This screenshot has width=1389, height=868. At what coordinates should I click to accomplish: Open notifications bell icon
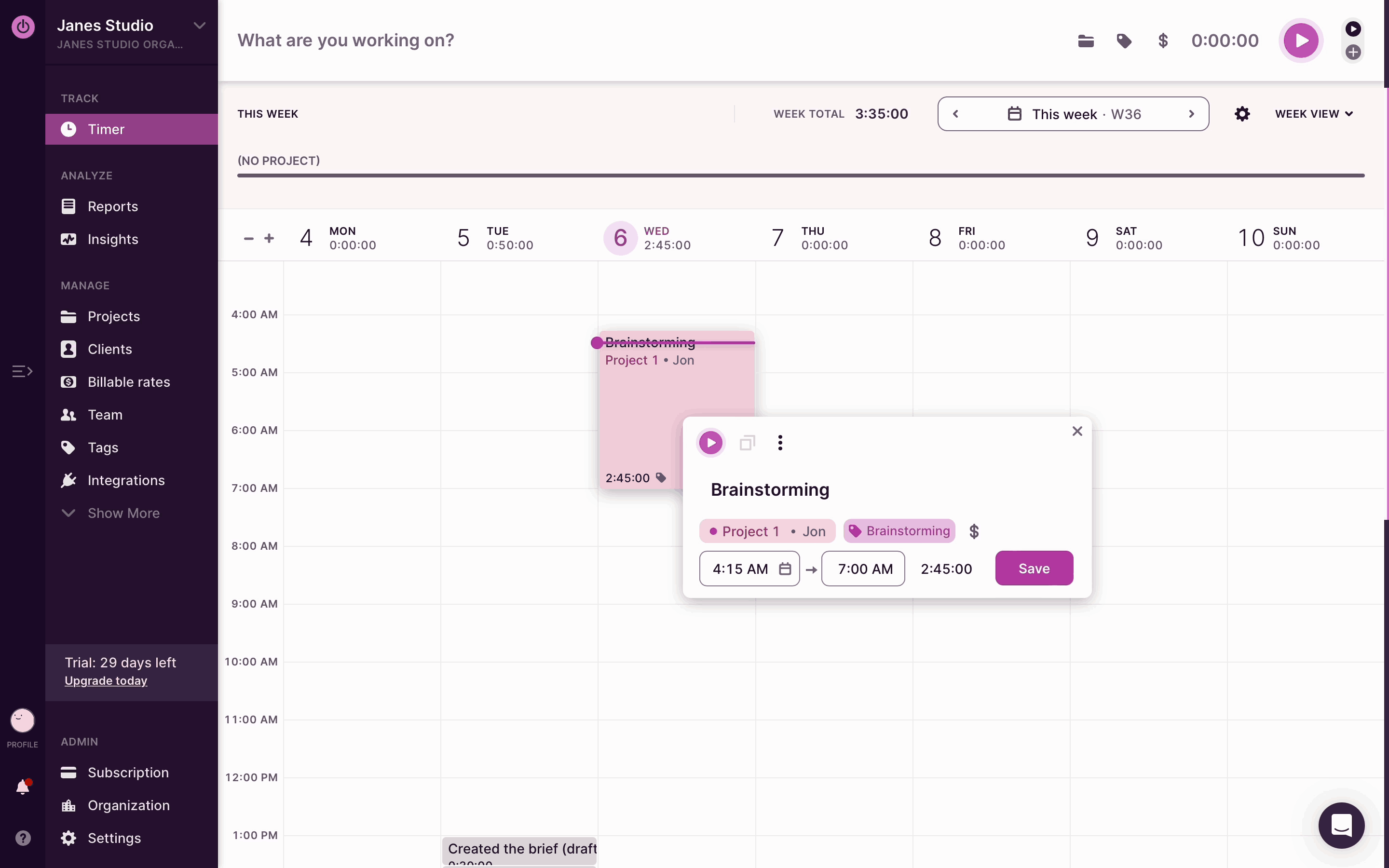23,787
